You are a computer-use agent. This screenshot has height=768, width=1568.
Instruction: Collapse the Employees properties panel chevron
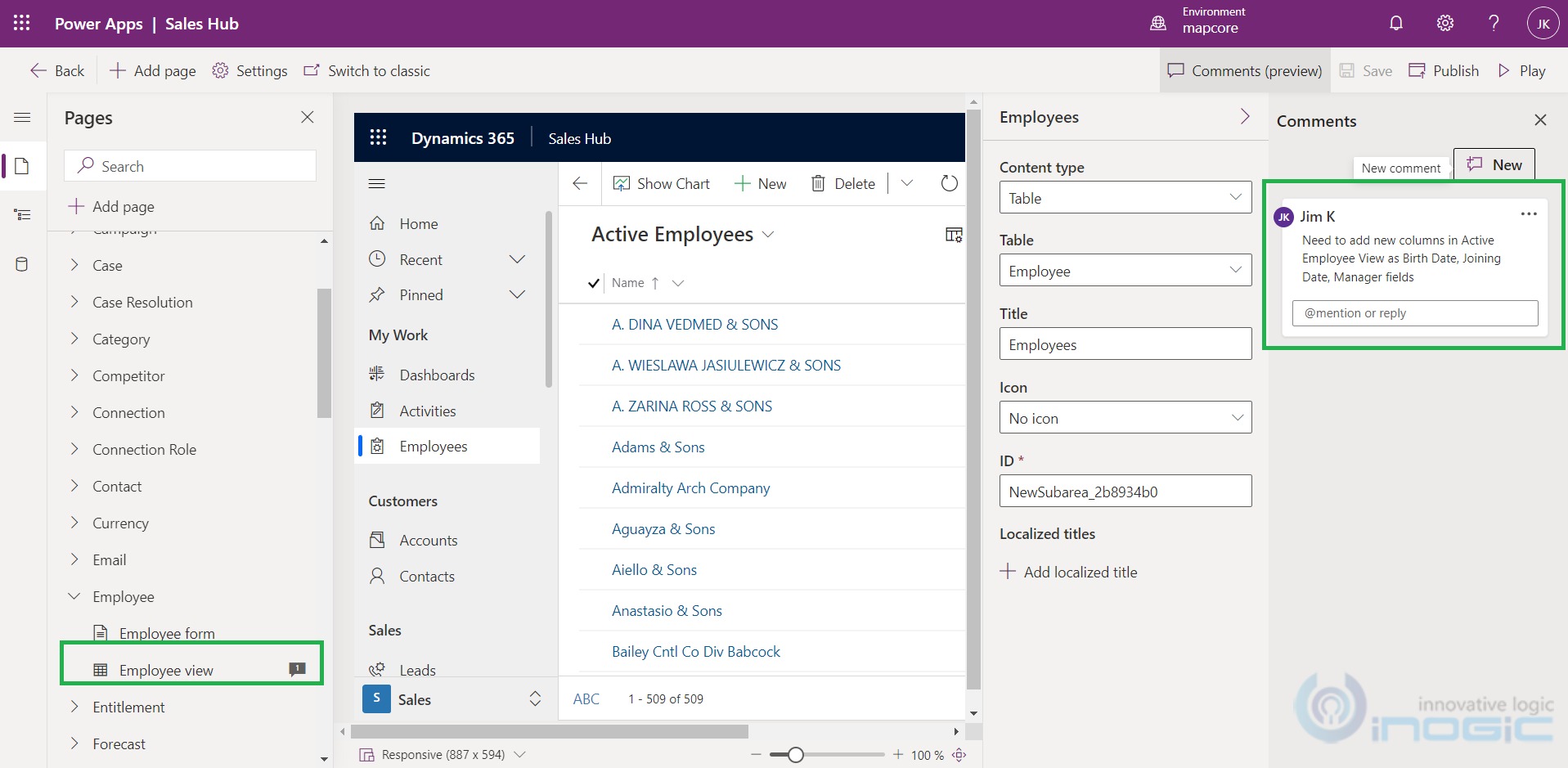1245,117
